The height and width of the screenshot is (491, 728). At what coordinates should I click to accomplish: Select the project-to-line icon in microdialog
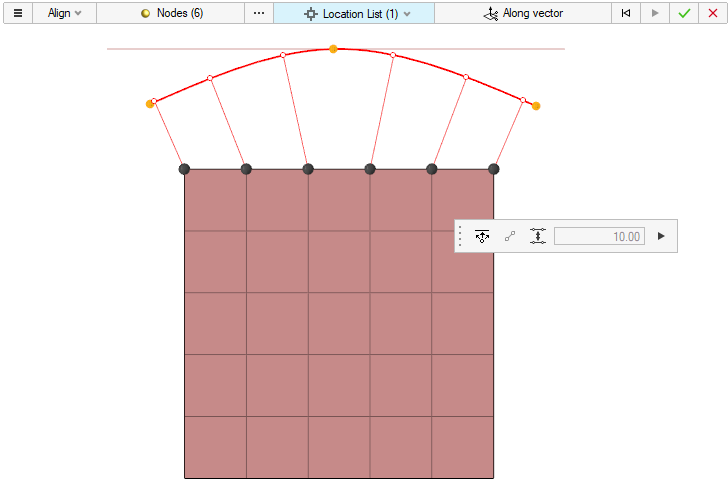482,236
